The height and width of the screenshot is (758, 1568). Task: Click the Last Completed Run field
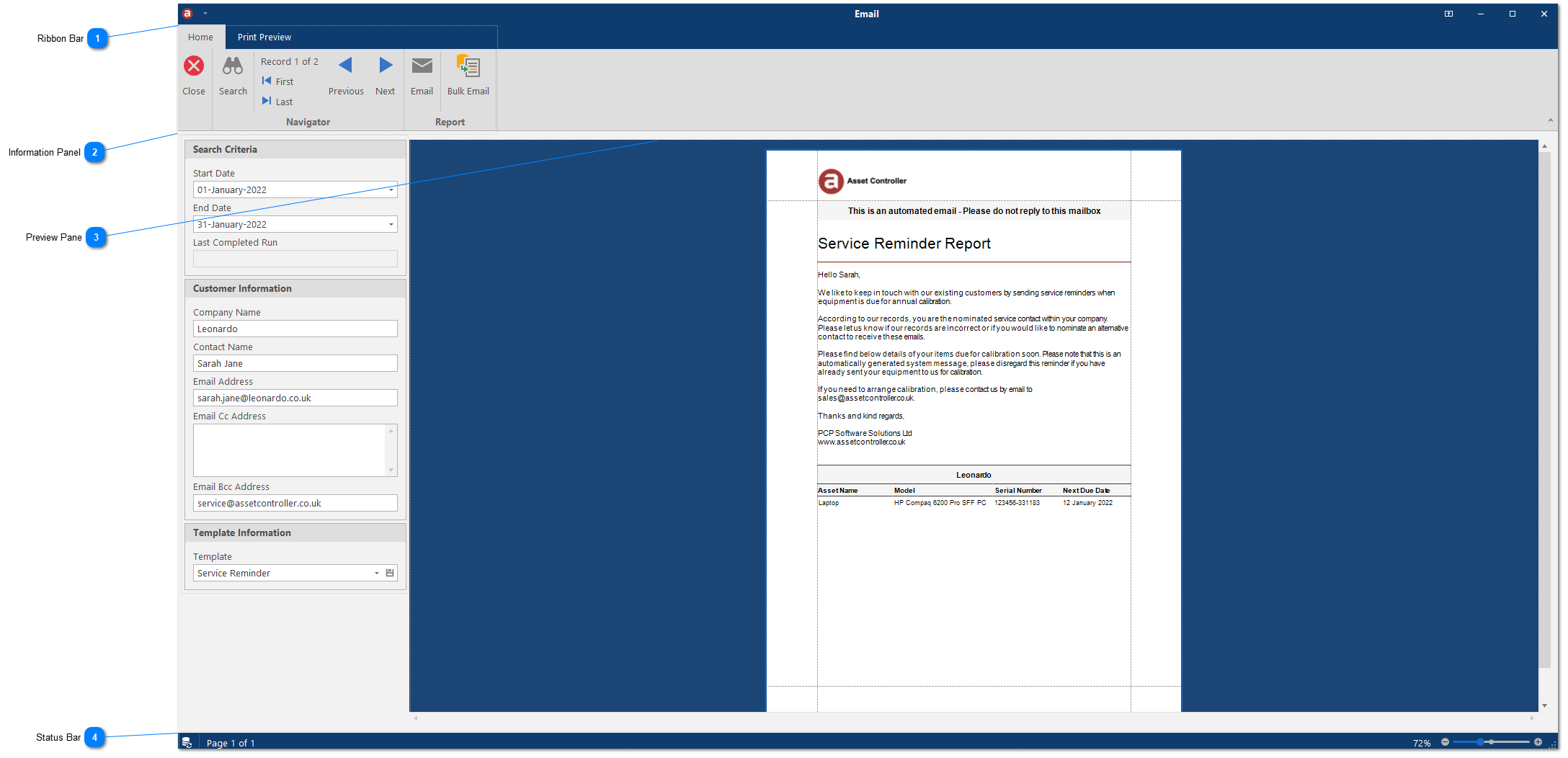tap(295, 259)
